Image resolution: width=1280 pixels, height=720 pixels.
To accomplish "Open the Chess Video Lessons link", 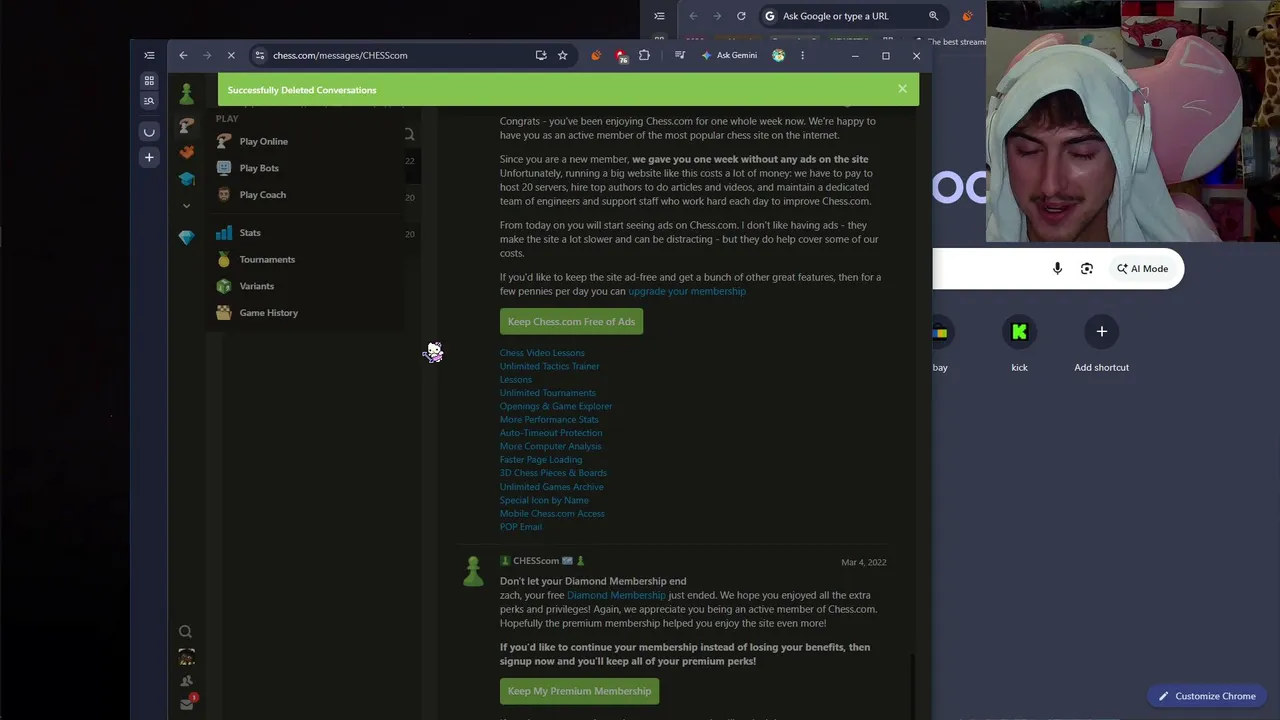I will tap(542, 353).
